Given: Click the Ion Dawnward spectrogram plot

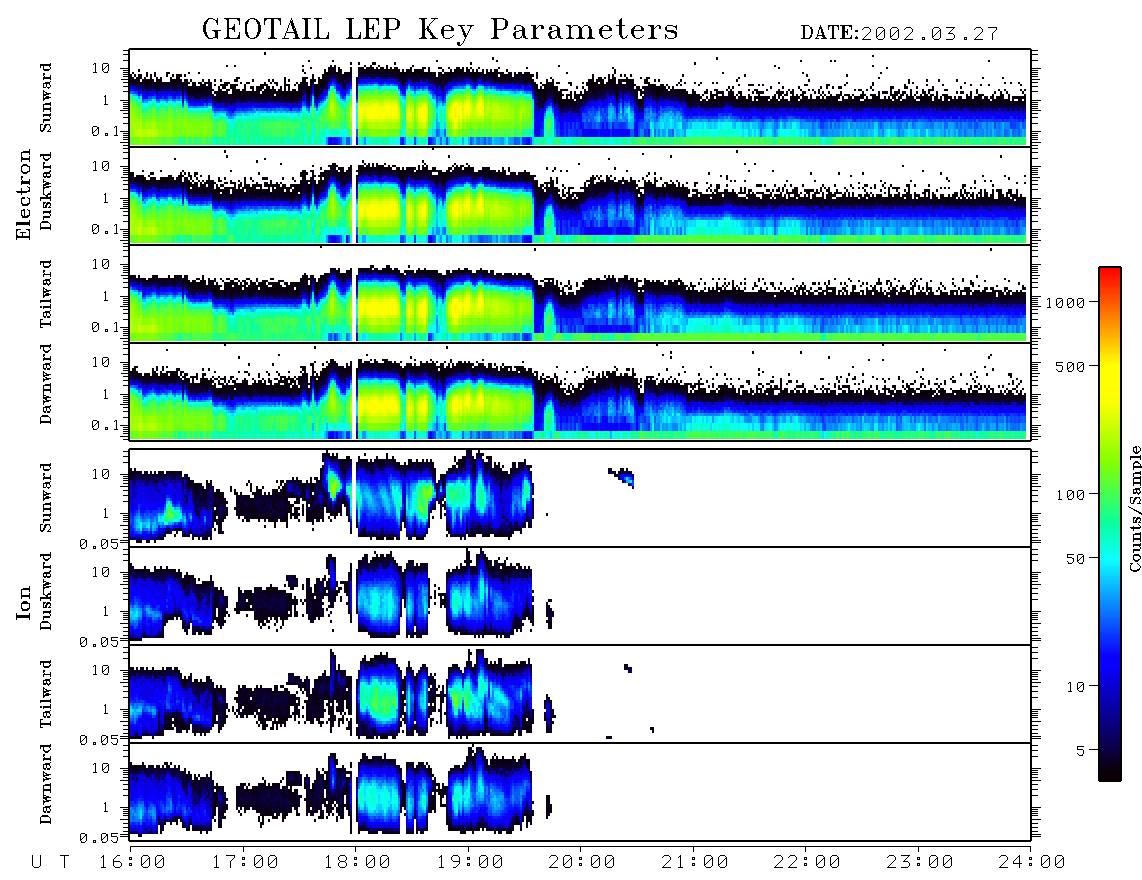Looking at the screenshot, I should [x=580, y=792].
